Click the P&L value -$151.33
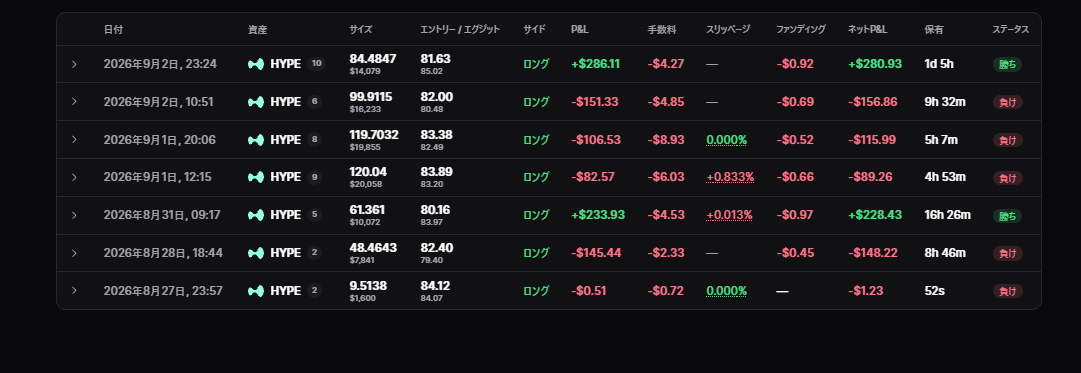 (x=594, y=102)
